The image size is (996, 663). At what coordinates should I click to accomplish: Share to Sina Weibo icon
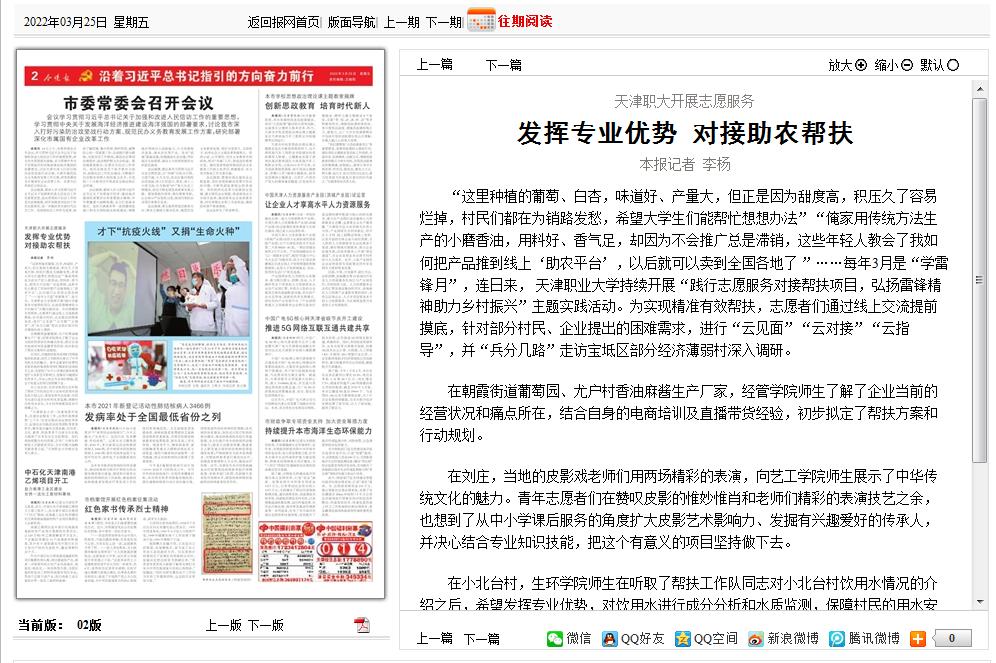(756, 638)
